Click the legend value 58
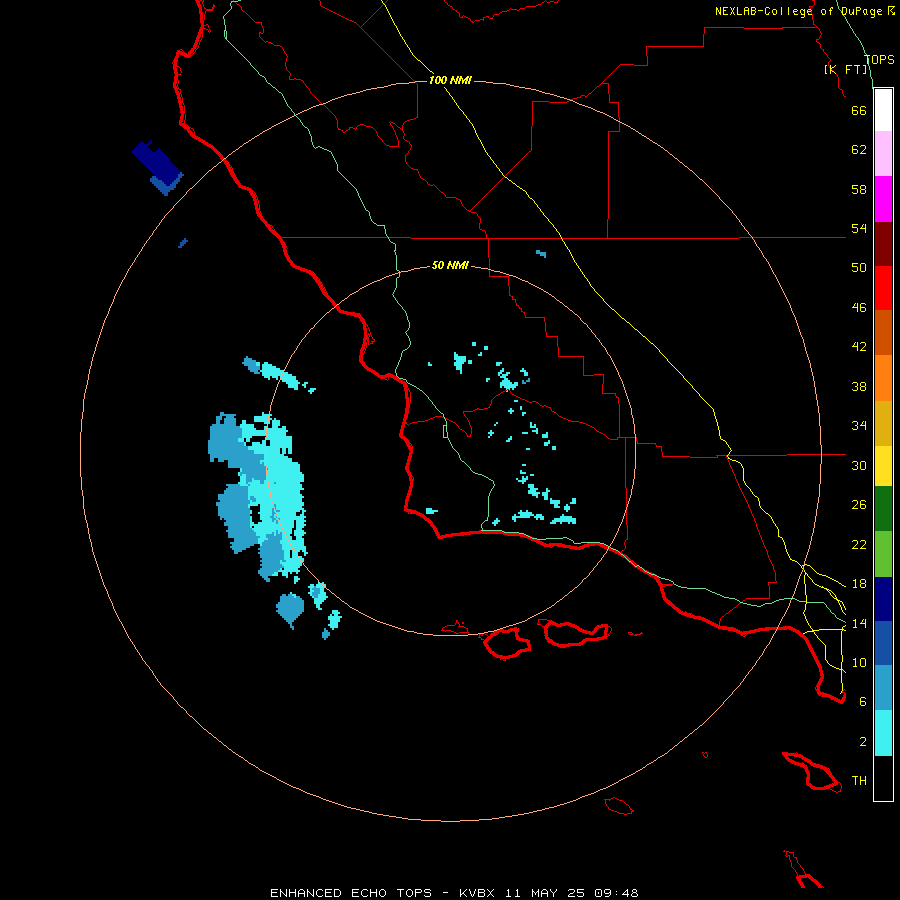 (x=859, y=189)
